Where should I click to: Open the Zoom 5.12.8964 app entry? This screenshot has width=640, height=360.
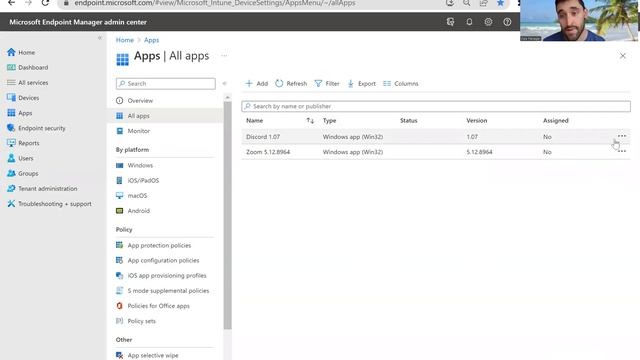click(268, 152)
